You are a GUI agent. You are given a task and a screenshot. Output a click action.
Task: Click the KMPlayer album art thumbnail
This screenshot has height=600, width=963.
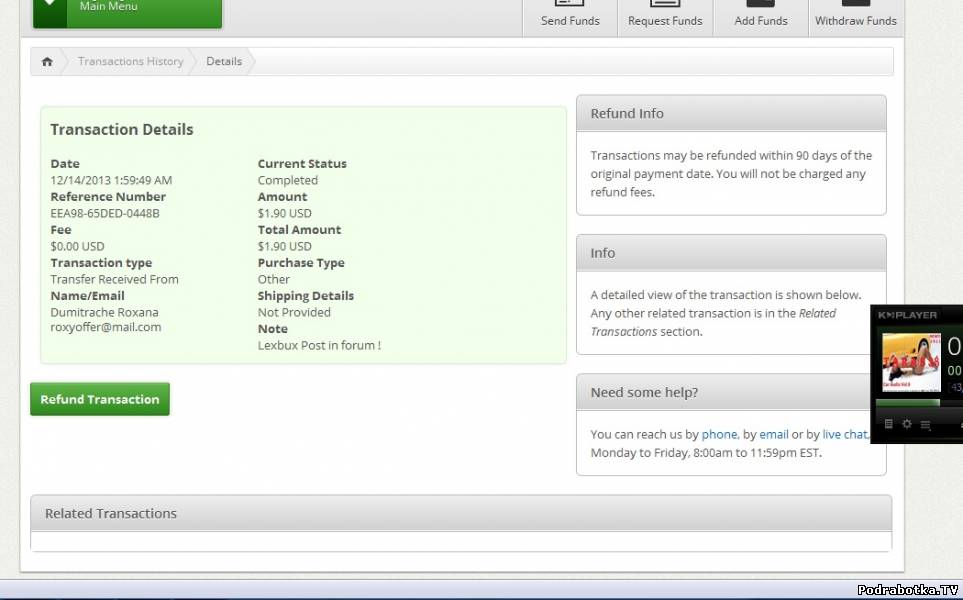click(910, 362)
